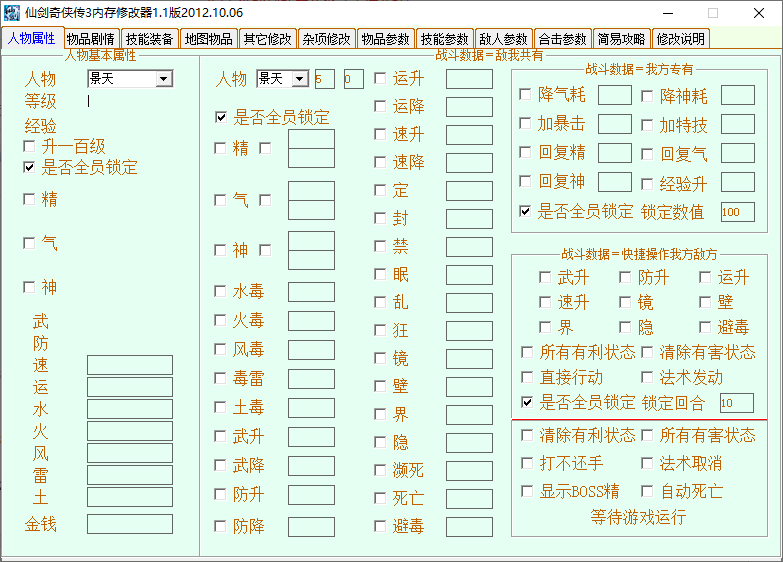Check the 清除有害状态 option
Viewport: 783px width, 562px height.
pos(647,353)
